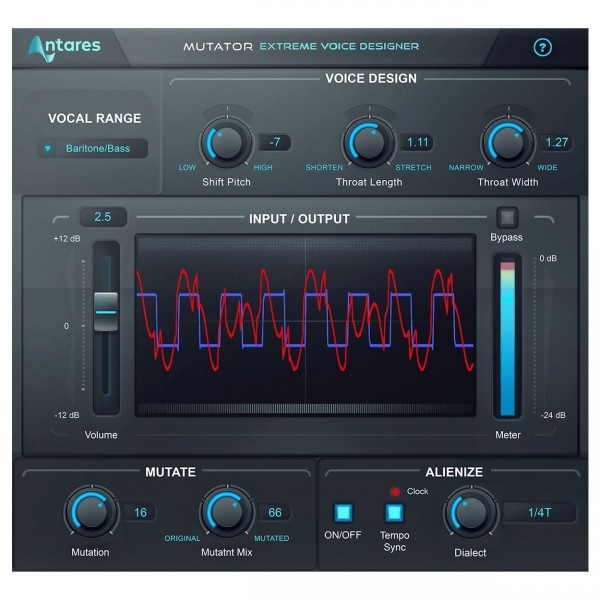Open the Vocal Range dropdown arrow
The width and height of the screenshot is (600, 600).
(47, 148)
